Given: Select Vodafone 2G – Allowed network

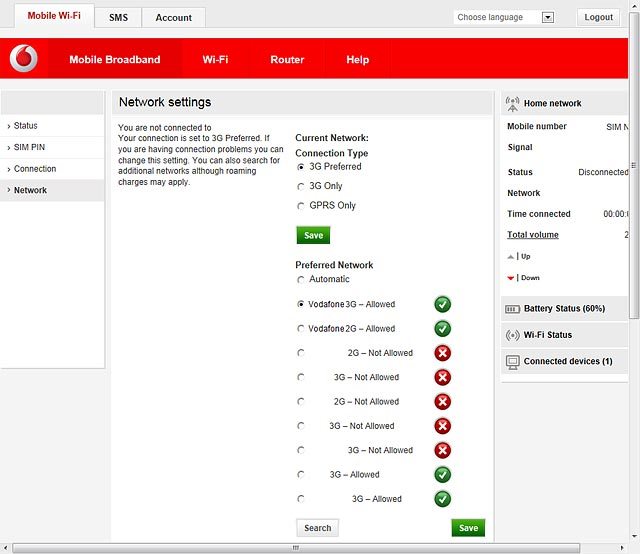Looking at the screenshot, I should click(301, 329).
